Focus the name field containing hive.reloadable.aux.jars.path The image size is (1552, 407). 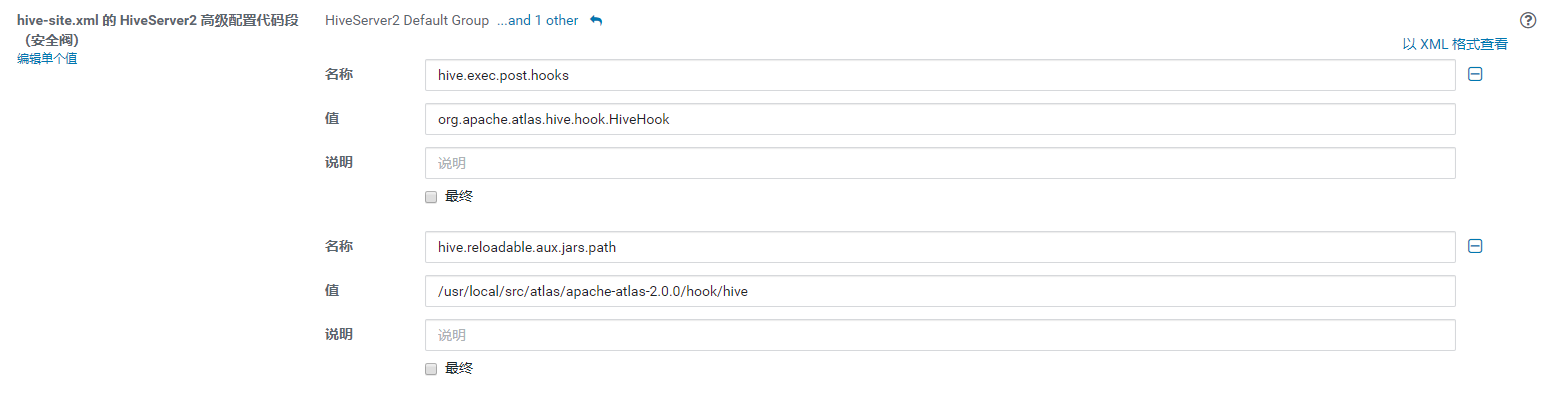tap(940, 247)
